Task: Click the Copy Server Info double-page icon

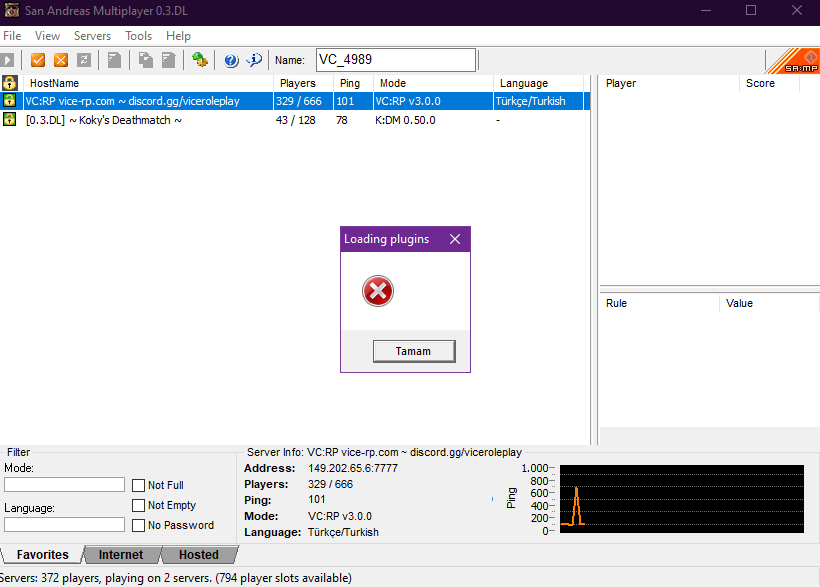Action: 146,60
